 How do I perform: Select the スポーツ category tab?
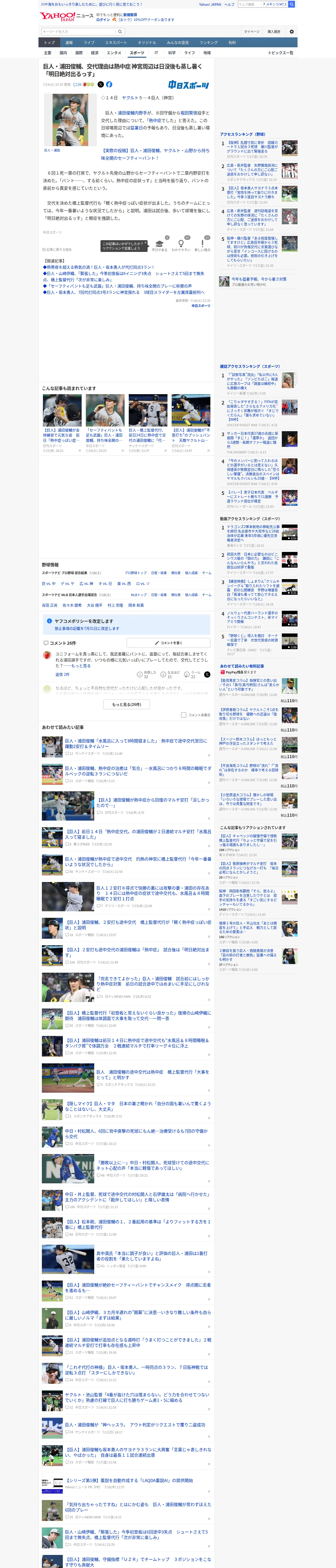pos(137,53)
